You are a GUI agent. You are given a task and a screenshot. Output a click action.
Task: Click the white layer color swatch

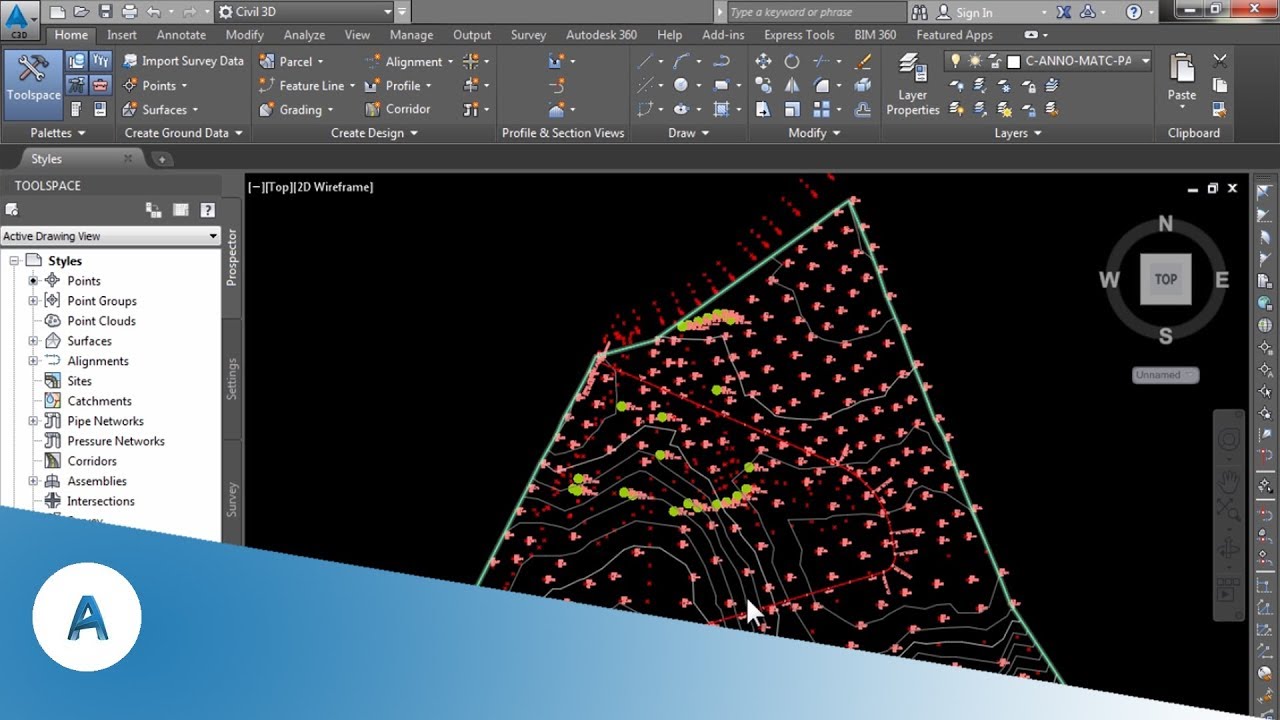coord(1013,61)
